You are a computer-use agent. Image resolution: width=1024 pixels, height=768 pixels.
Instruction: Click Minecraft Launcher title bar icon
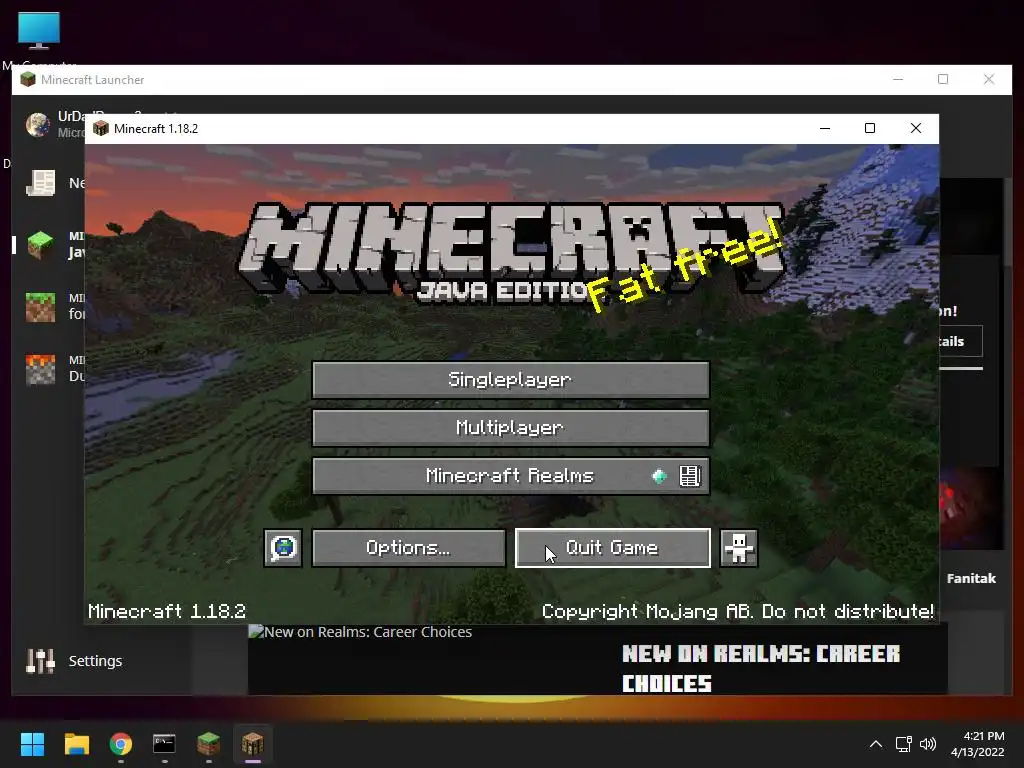pos(27,80)
